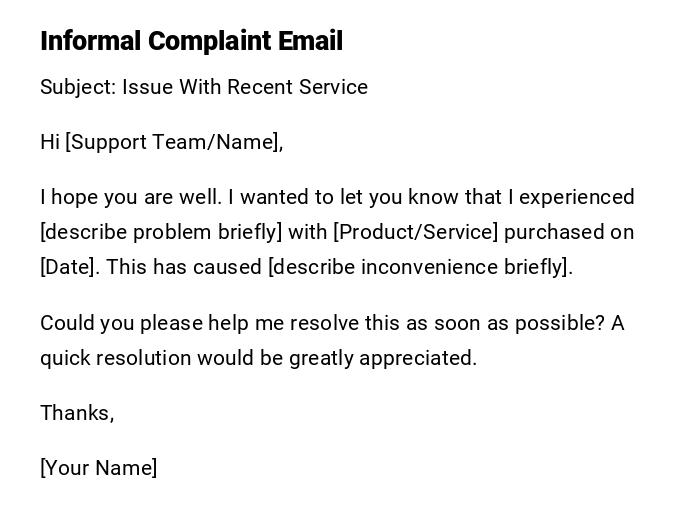The height and width of the screenshot is (530, 700).
Task: Click the "Thanks," closing line
Action: [x=77, y=413]
